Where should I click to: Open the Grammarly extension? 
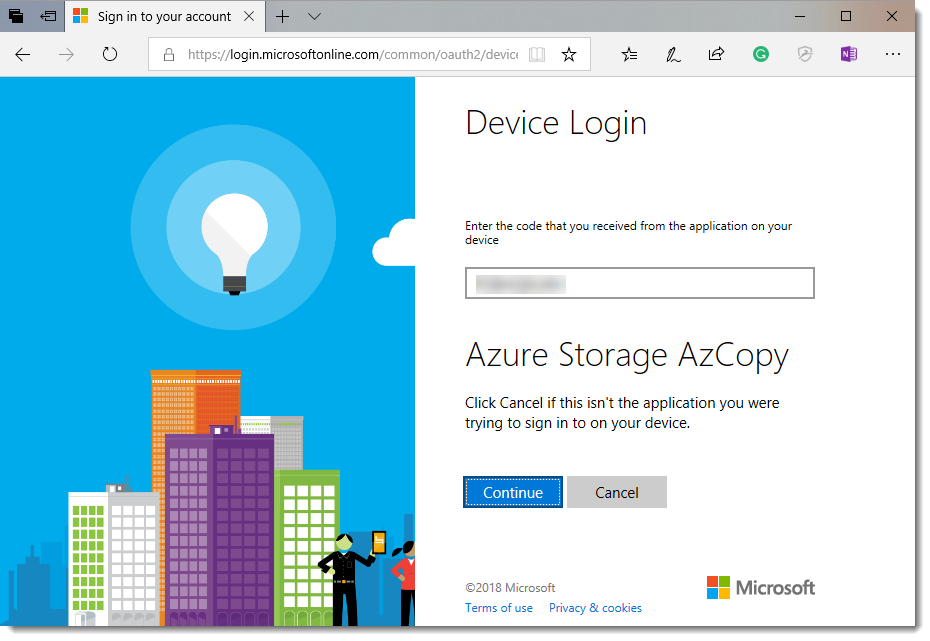tap(761, 55)
